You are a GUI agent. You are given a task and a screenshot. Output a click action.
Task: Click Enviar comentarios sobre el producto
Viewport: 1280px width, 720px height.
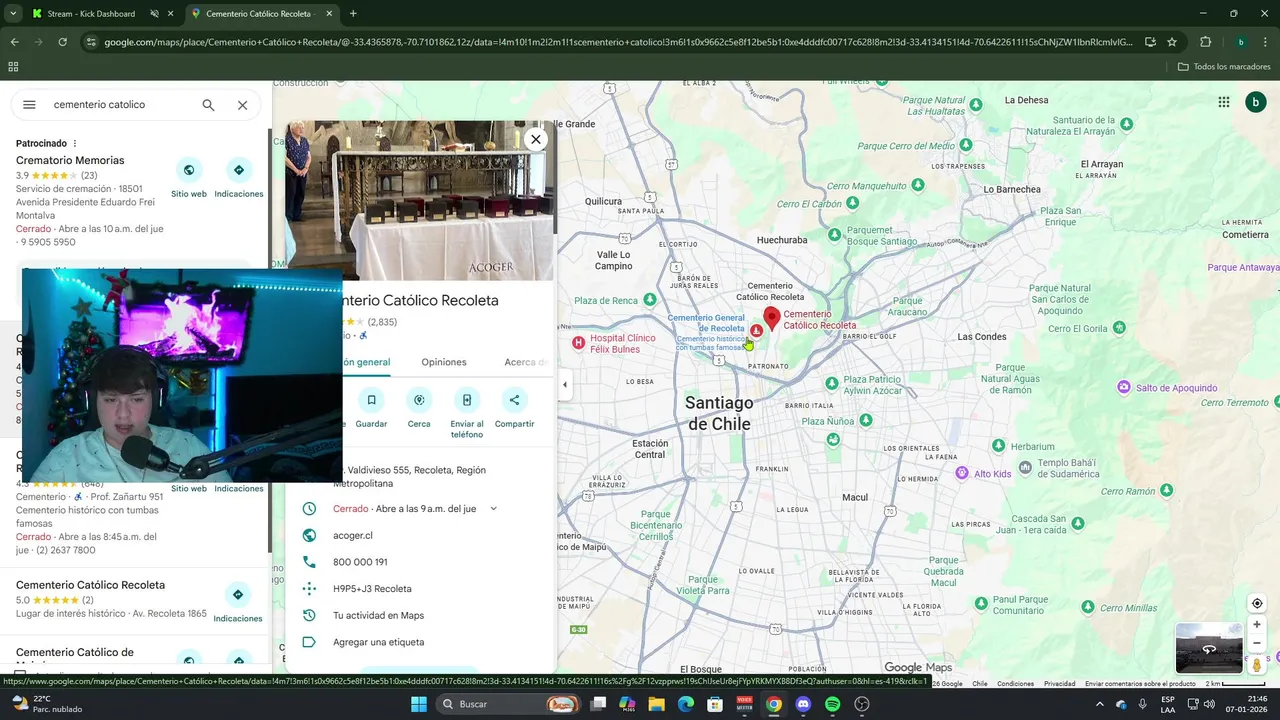coord(1140,684)
